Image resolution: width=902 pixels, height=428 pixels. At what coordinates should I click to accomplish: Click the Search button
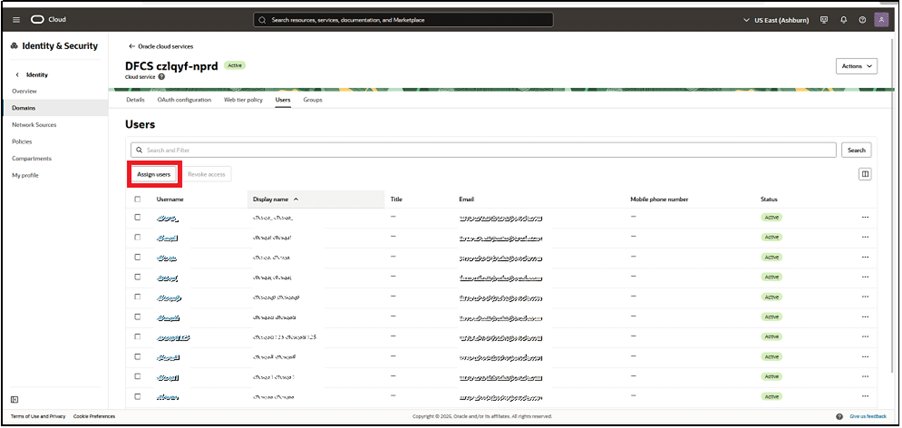856,150
